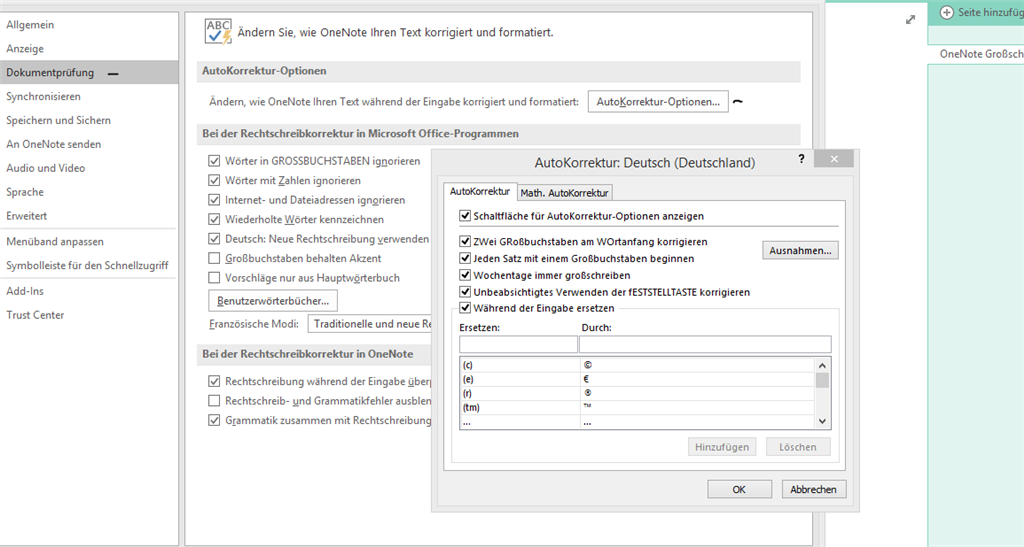Toggle Wiederholte Wörter kennzeichnen
The image size is (1024, 547).
coord(214,219)
